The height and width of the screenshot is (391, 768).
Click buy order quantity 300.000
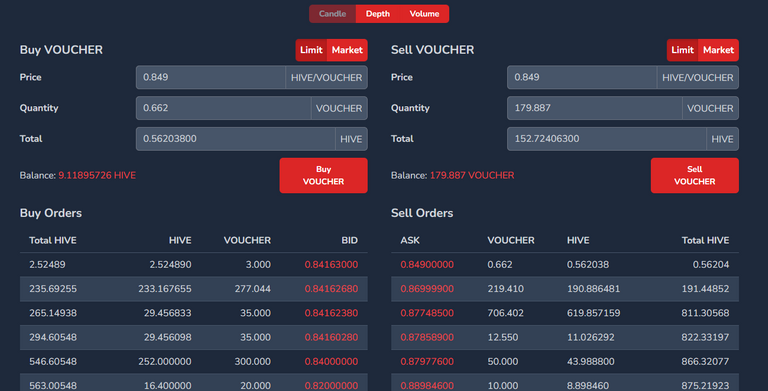(253, 362)
